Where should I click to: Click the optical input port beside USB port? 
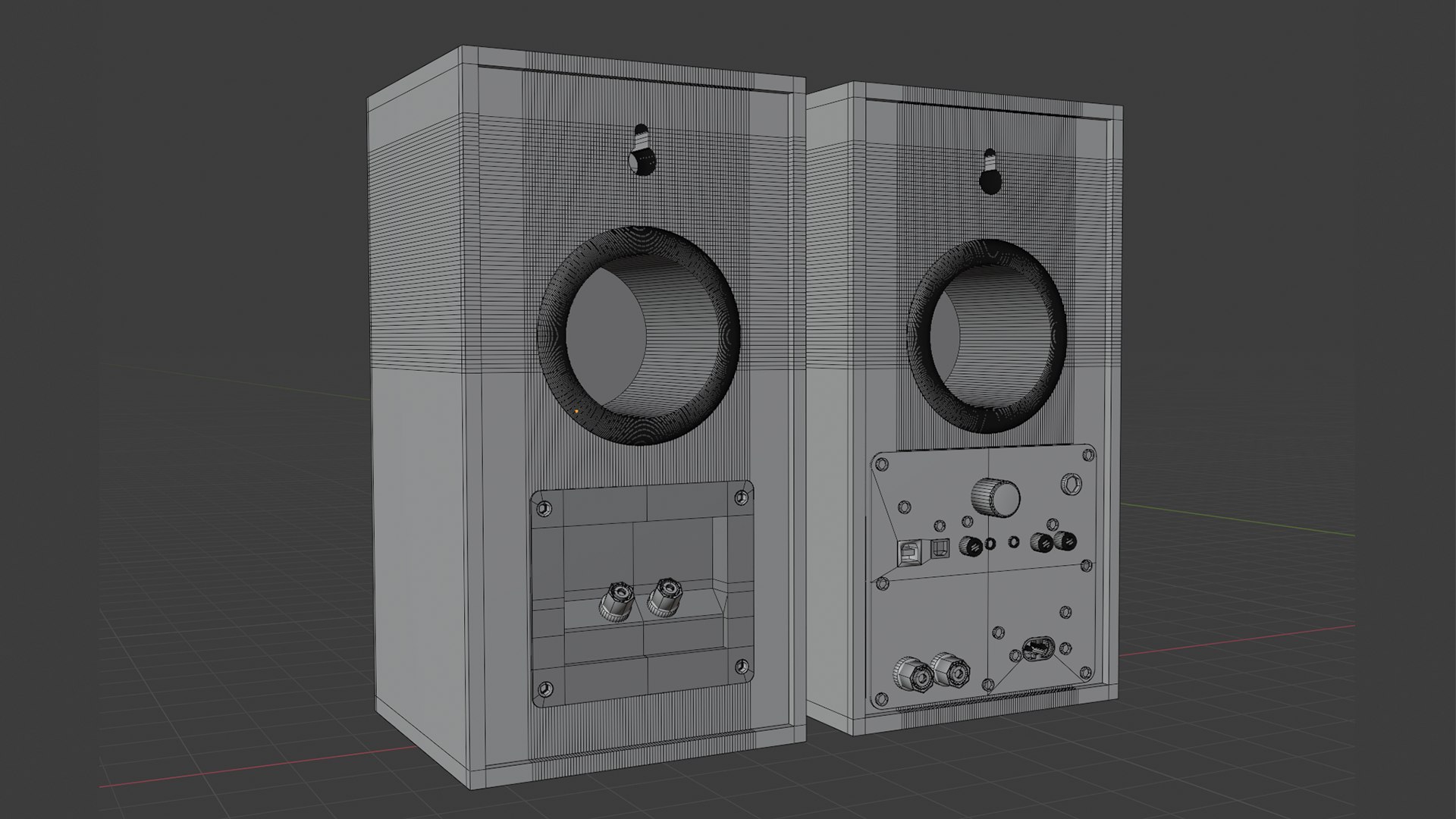[x=940, y=548]
